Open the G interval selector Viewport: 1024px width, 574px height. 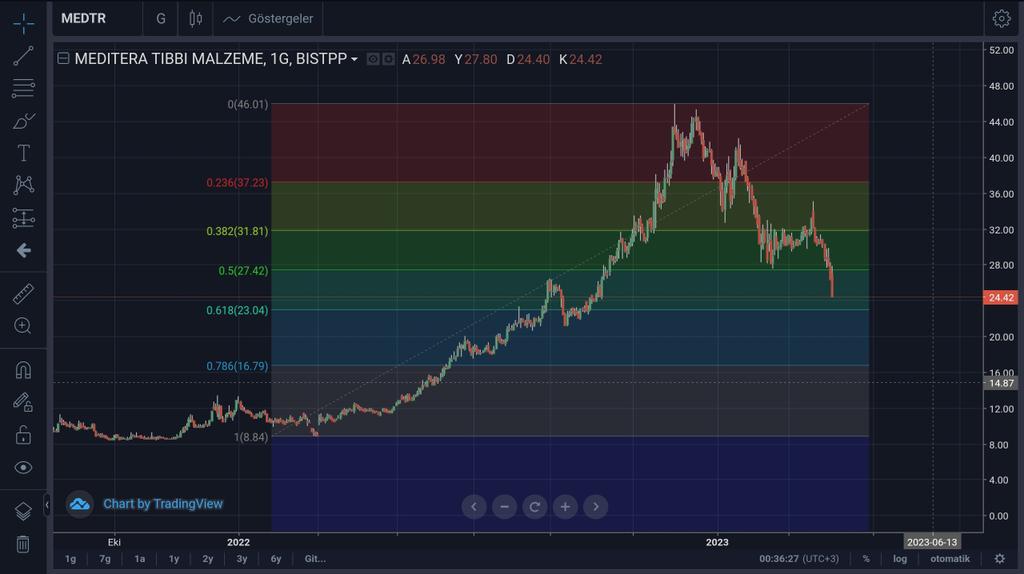point(161,18)
